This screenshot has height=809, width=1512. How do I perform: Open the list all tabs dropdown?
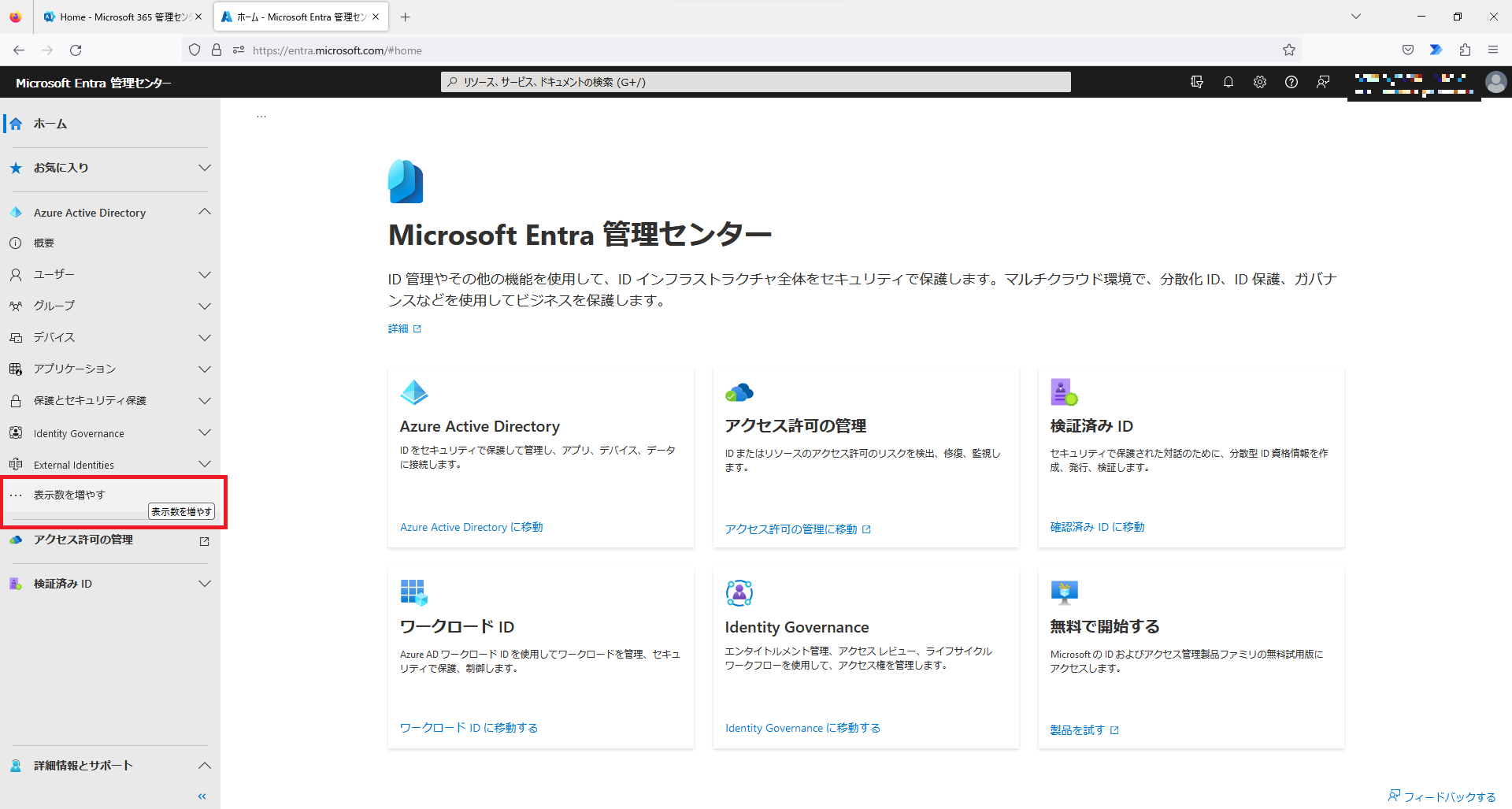[x=1356, y=17]
